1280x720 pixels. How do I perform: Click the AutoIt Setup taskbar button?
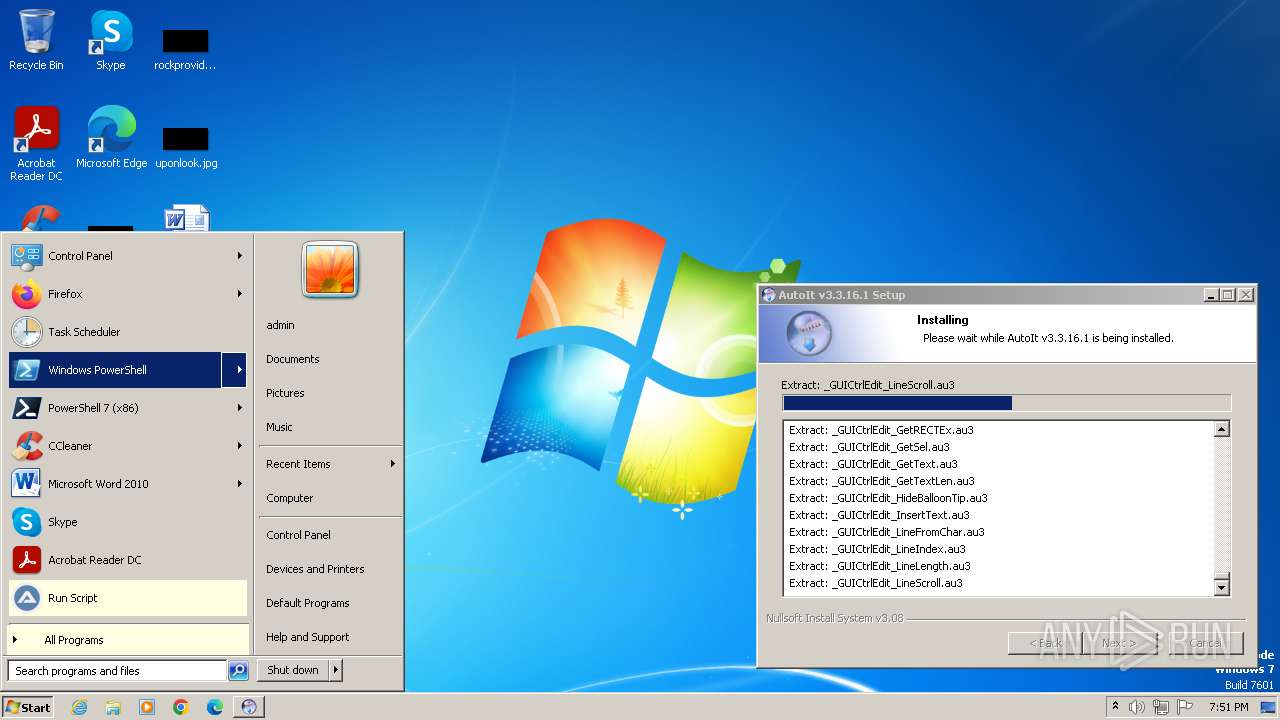pyautogui.click(x=249, y=707)
